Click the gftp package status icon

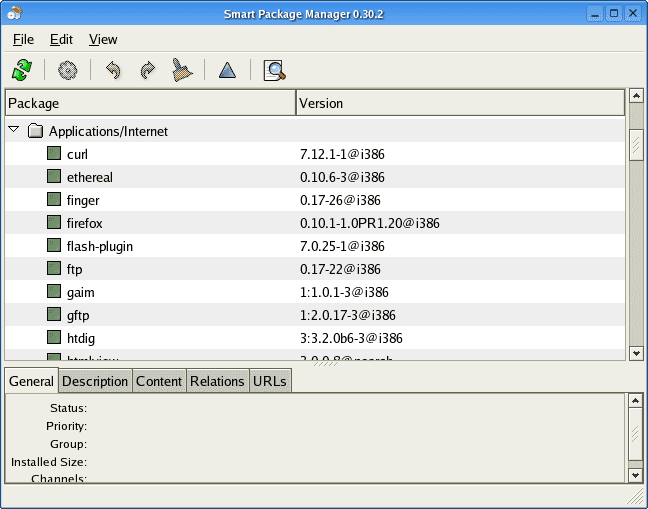[54, 314]
